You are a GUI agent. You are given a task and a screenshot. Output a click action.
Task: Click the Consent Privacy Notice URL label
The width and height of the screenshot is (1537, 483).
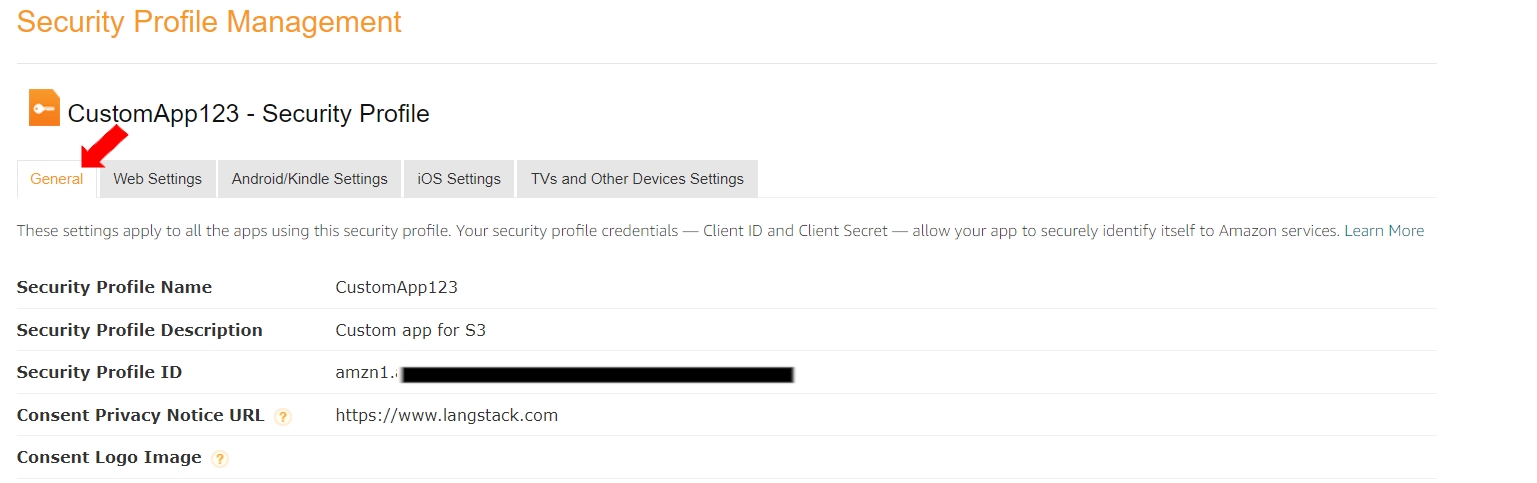pyautogui.click(x=140, y=415)
